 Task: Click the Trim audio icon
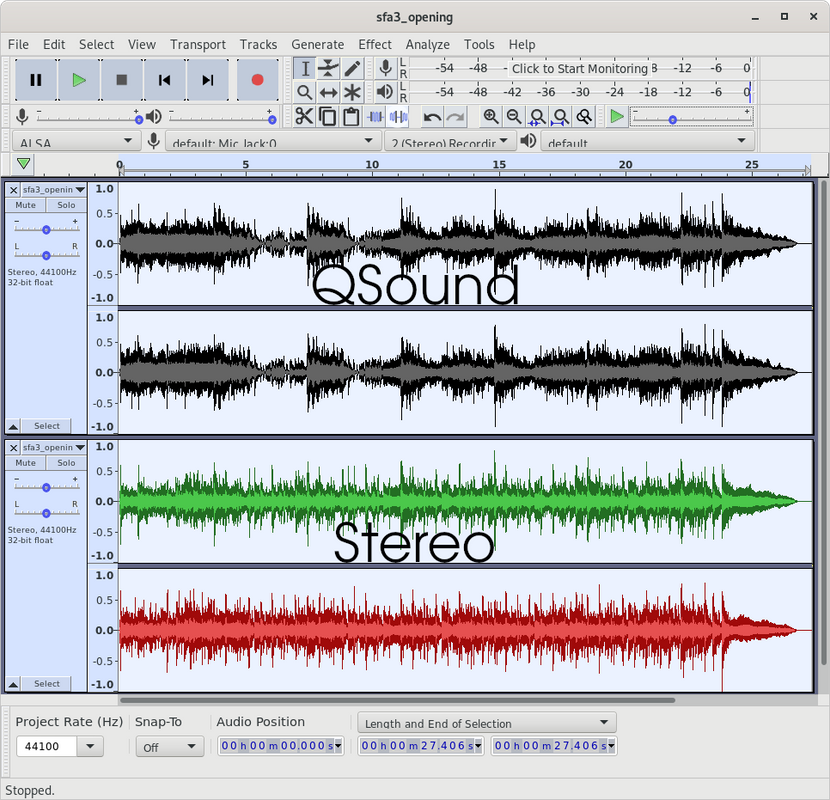tap(375, 116)
